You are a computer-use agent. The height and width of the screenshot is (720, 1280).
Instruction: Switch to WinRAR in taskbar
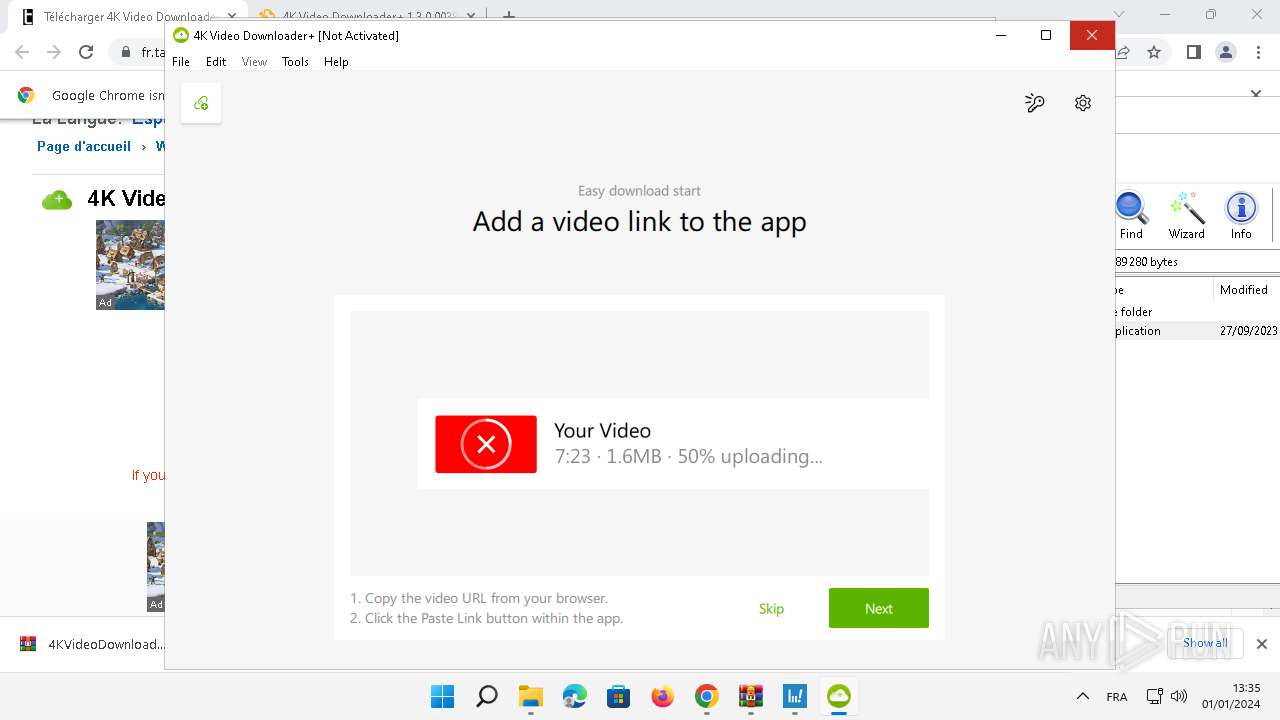(751, 696)
